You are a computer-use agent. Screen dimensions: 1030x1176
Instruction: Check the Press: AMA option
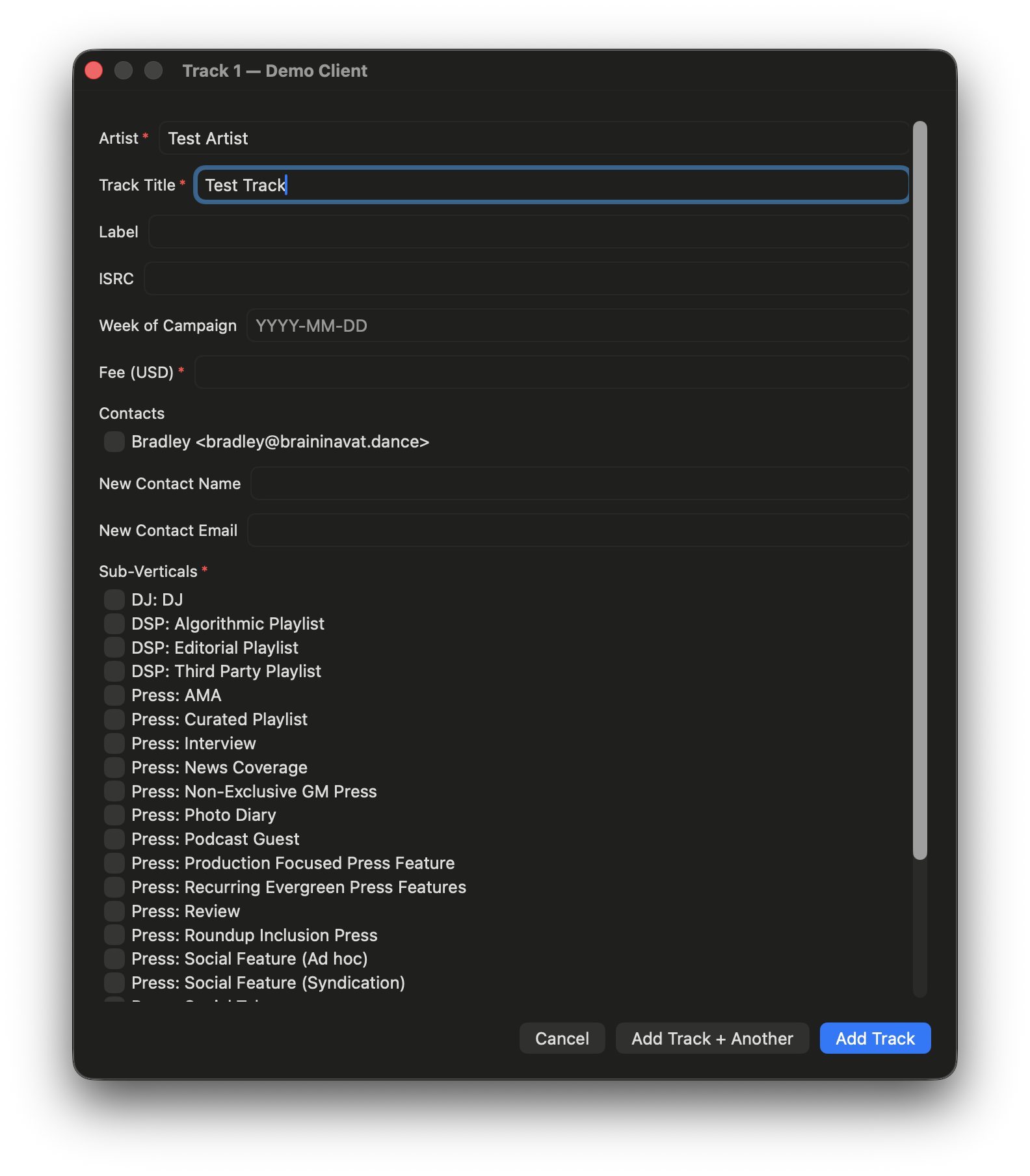click(114, 695)
